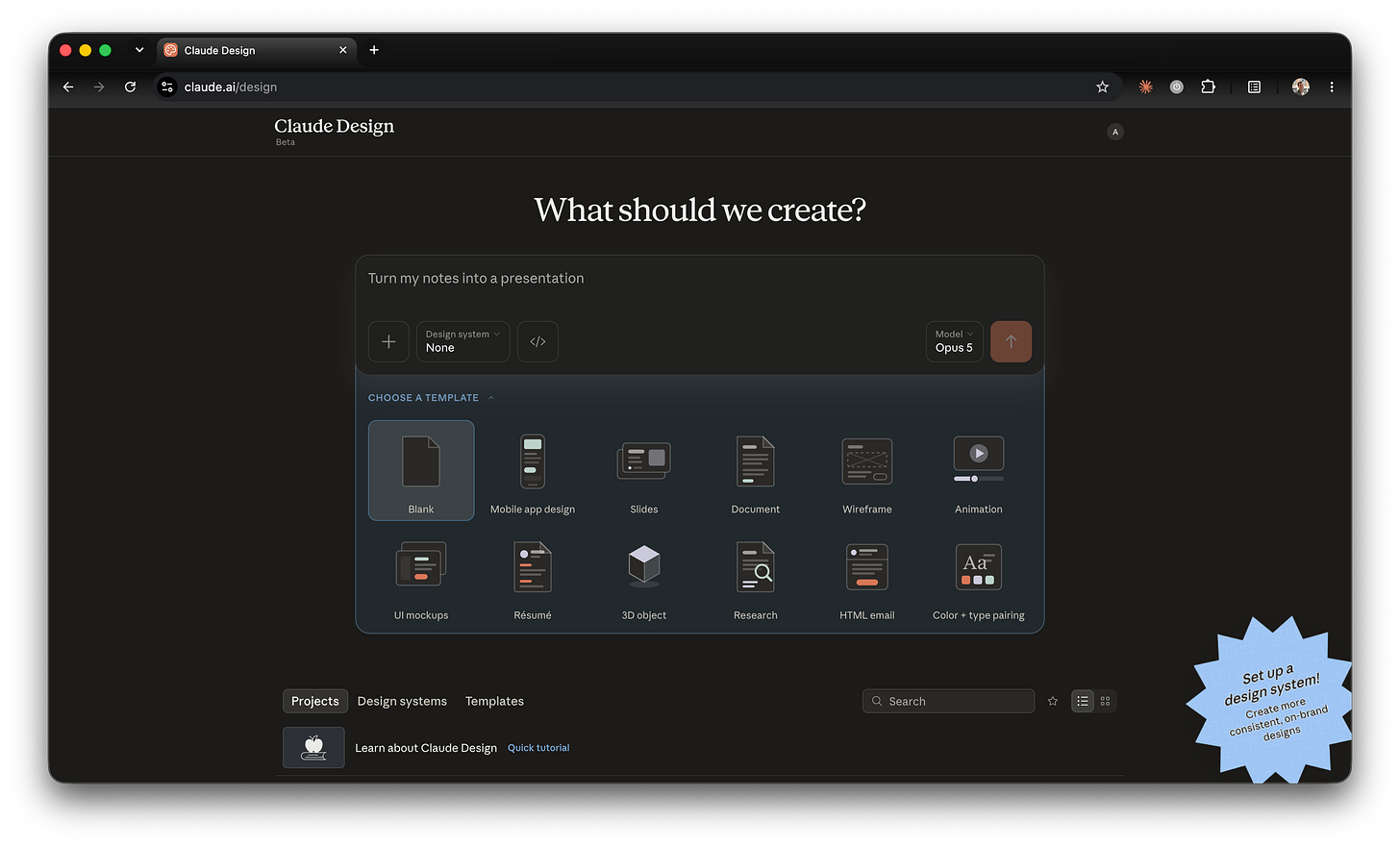The image size is (1400, 847).
Task: Switch to the Projects tab
Action: click(315, 701)
